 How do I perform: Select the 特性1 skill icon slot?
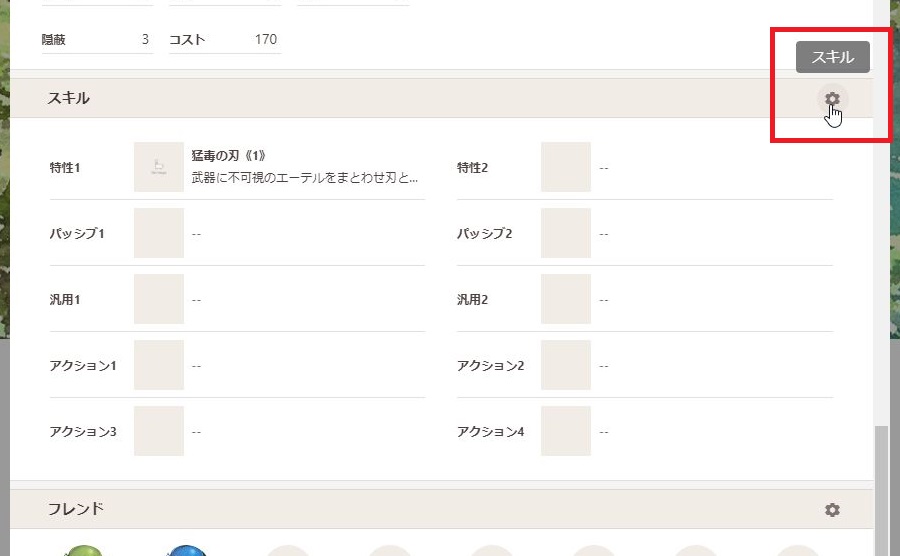coord(159,167)
